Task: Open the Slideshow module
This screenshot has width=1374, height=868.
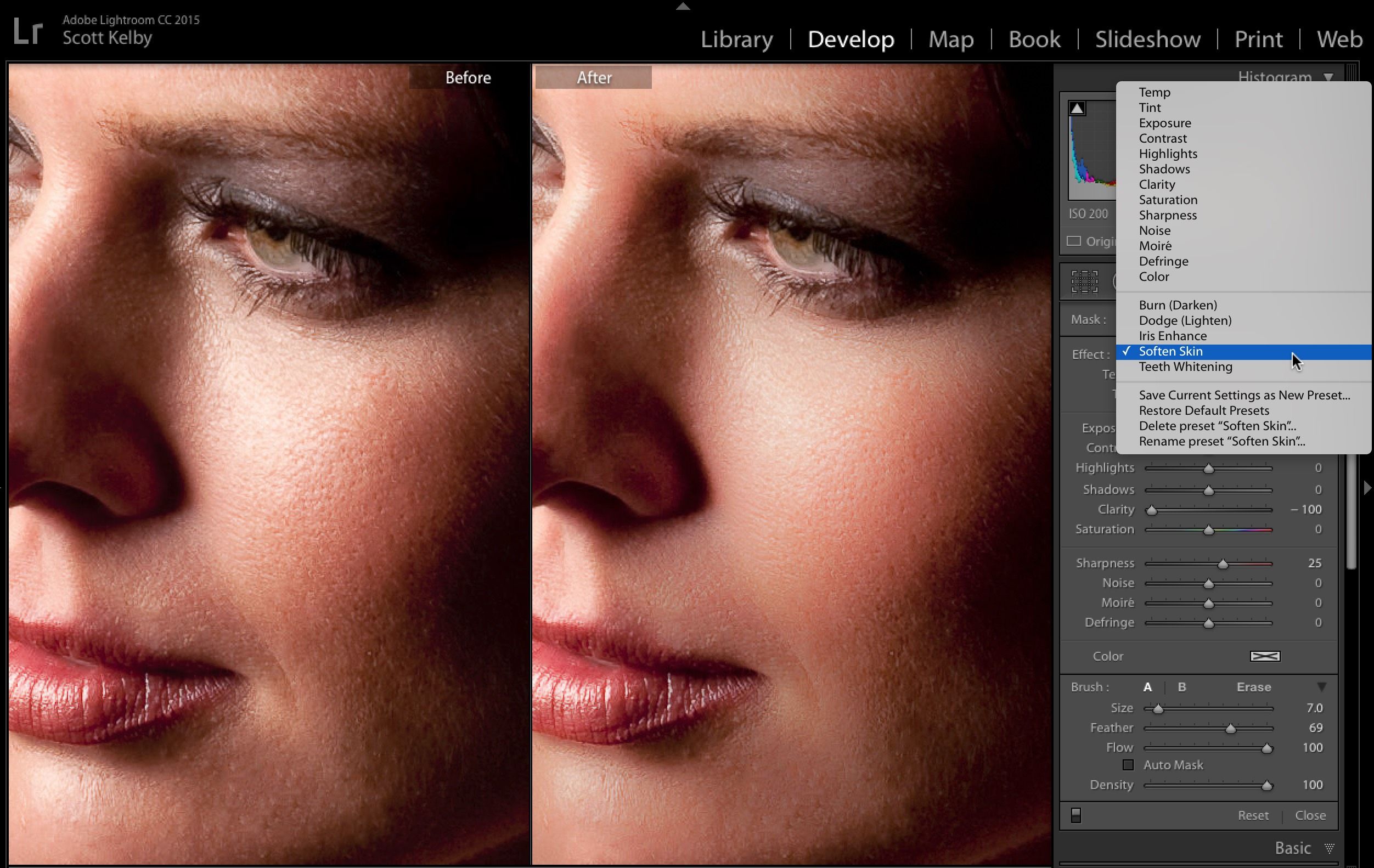Action: coord(1147,40)
